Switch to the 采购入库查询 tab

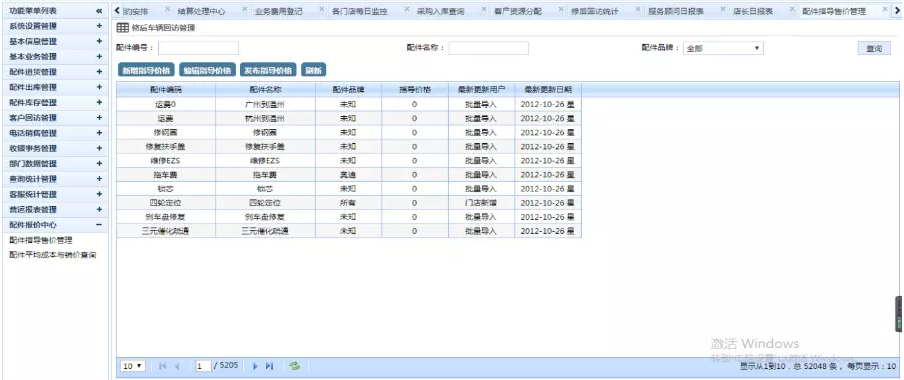tap(440, 11)
